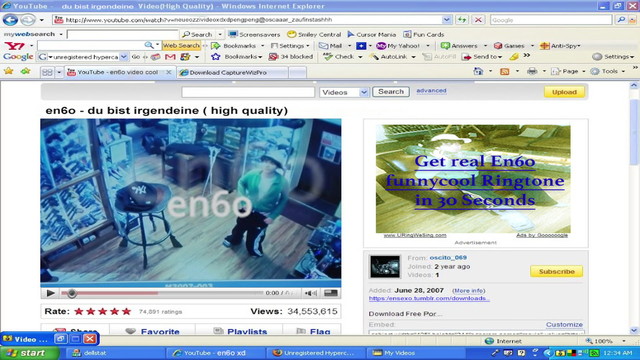Expand the Page menu dropdown
The width and height of the screenshot is (640, 360).
(584, 71)
